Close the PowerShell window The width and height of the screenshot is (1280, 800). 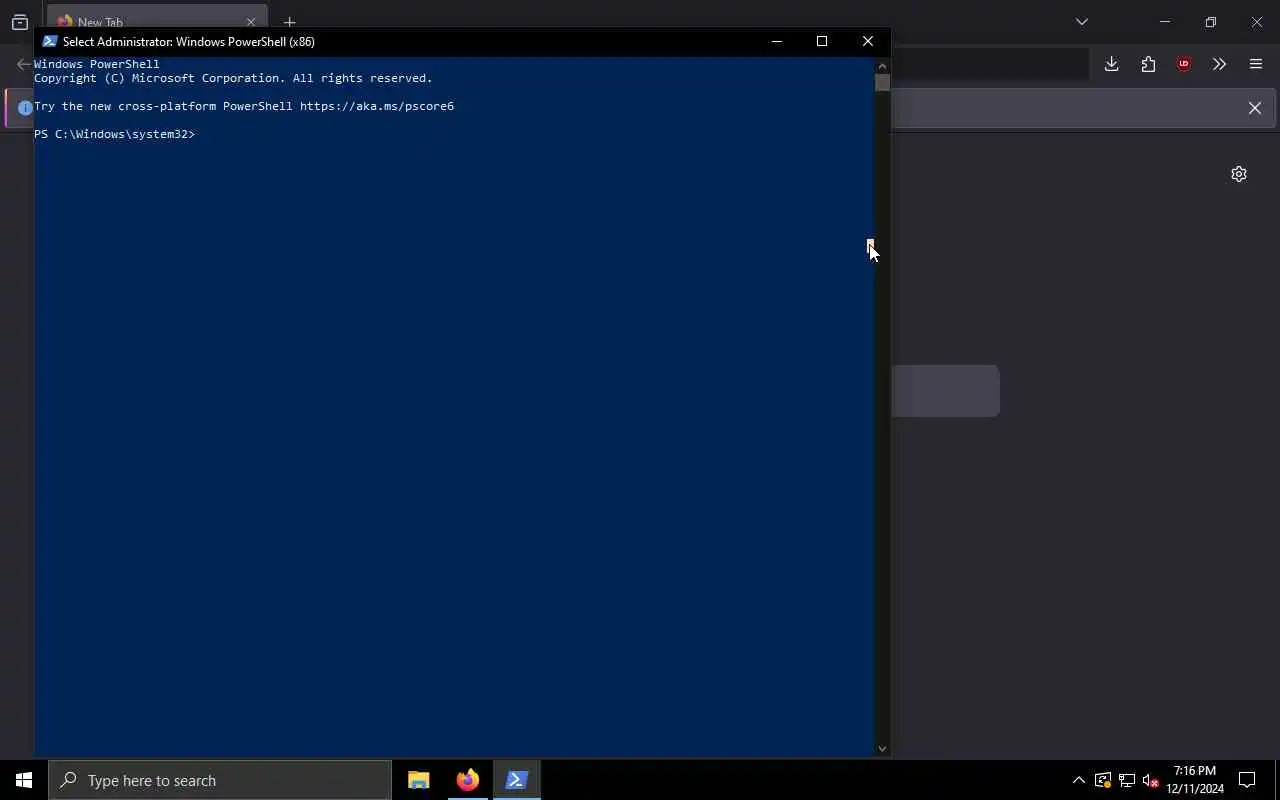click(x=868, y=41)
